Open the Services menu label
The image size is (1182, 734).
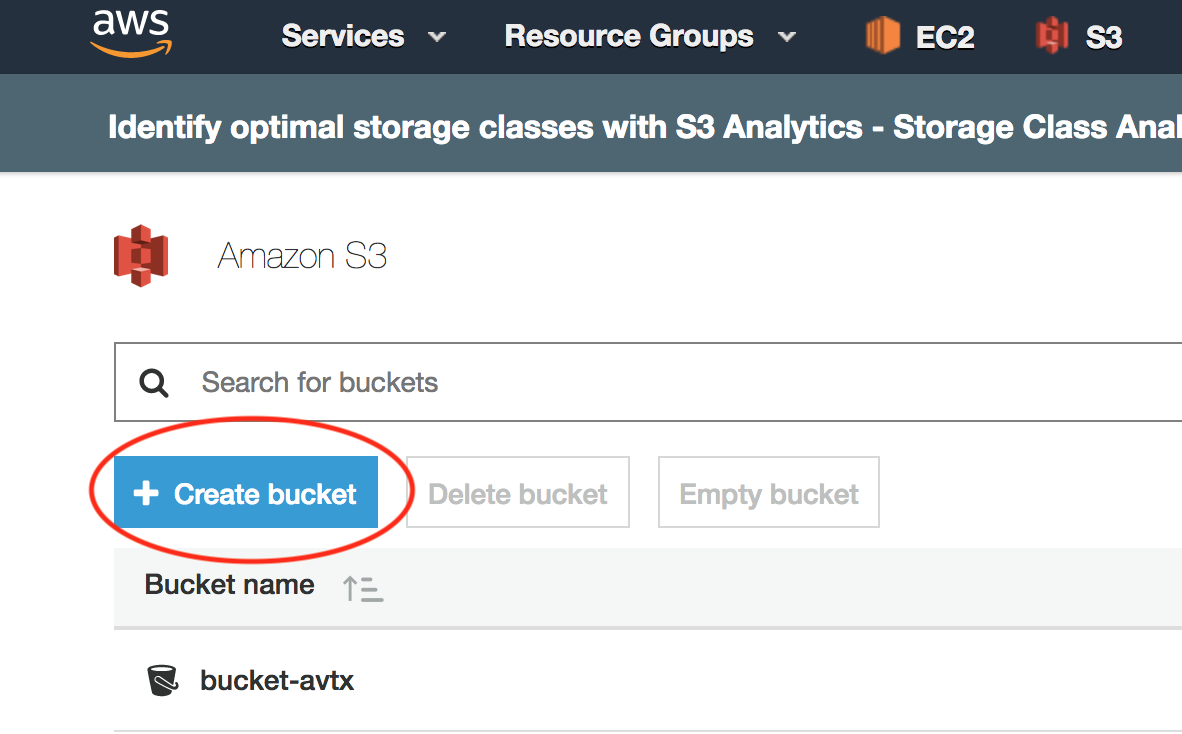pos(343,37)
